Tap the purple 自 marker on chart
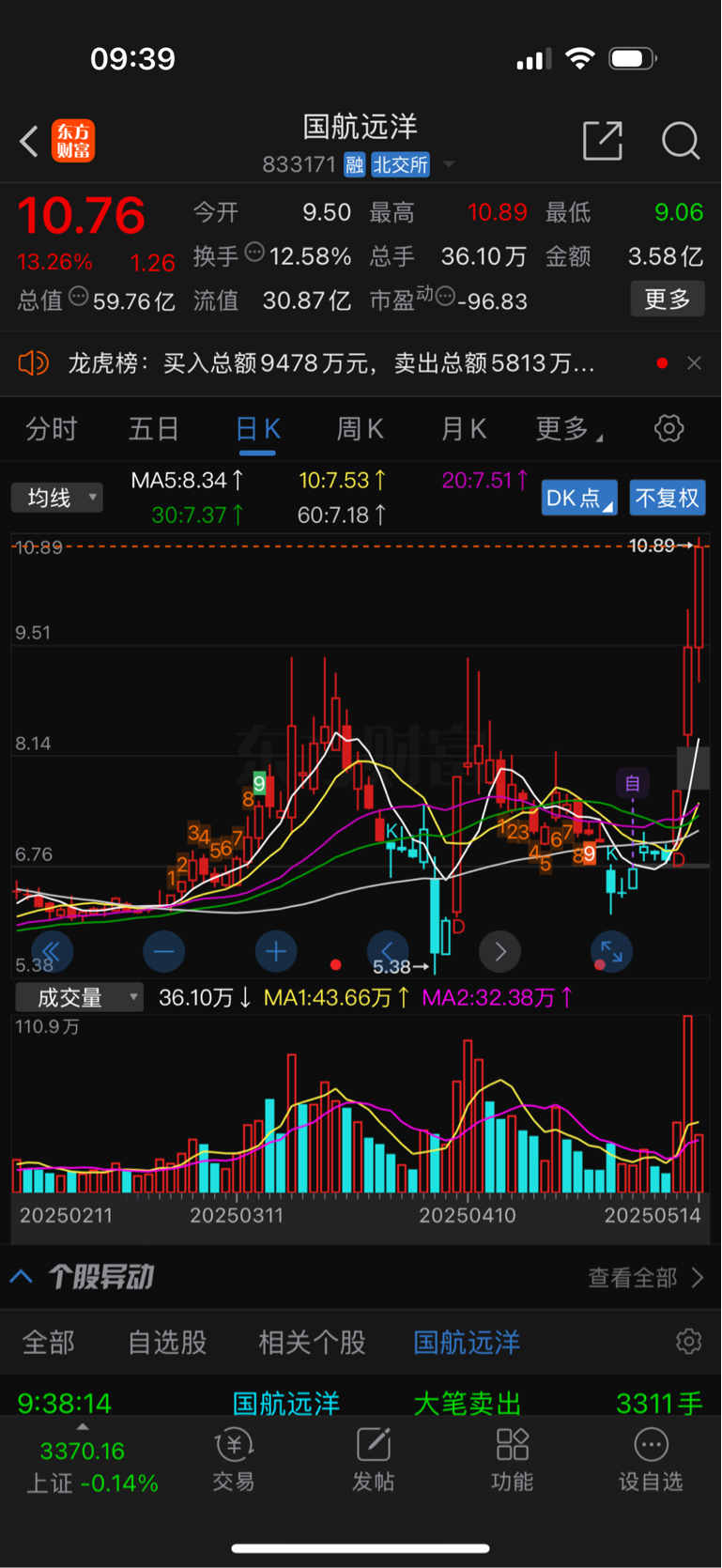 coord(633,783)
